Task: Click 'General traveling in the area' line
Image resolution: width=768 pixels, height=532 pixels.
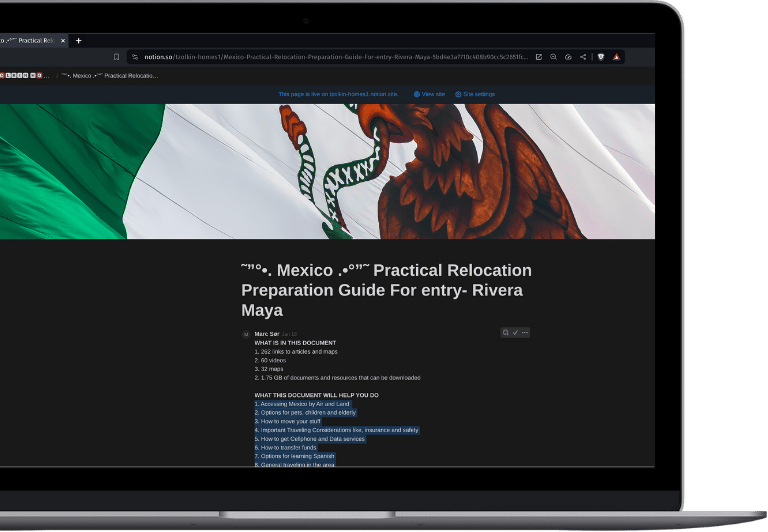Action: pos(294,464)
